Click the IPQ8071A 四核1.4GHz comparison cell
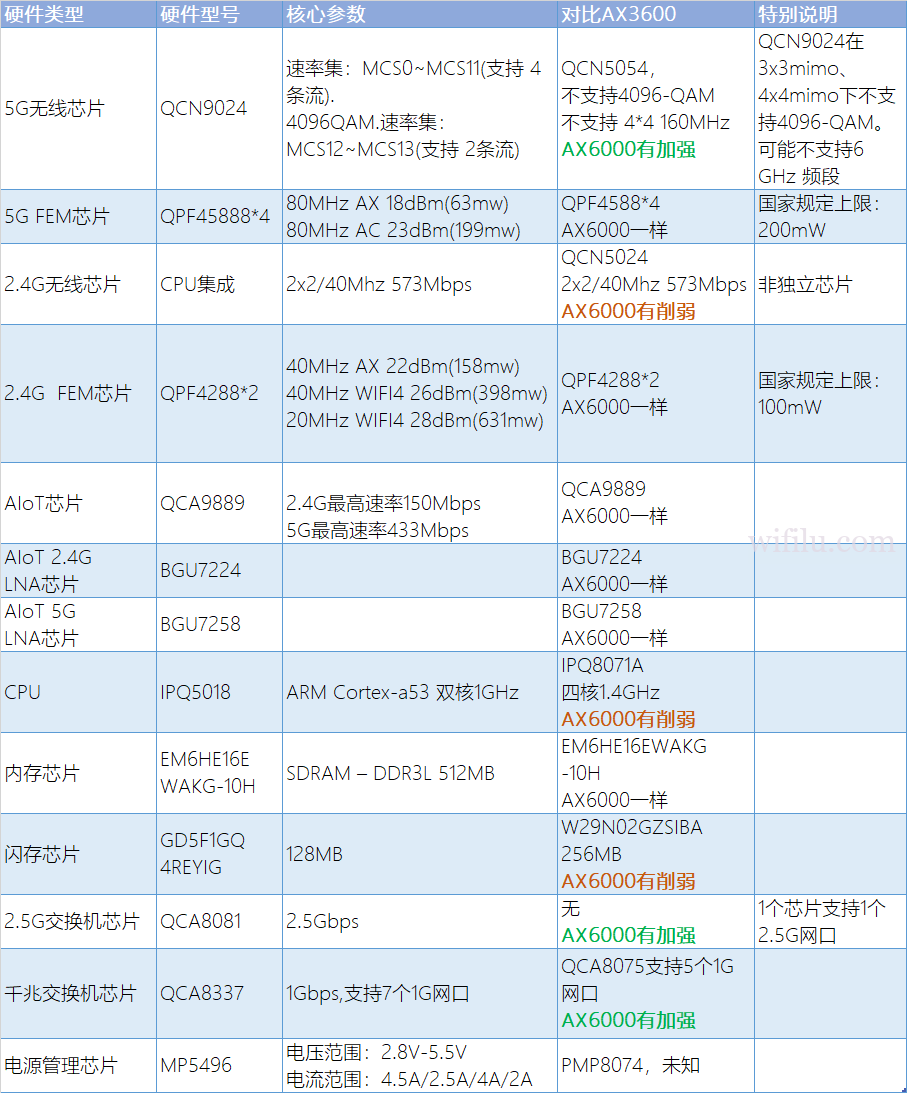This screenshot has height=1093, width=907. pyautogui.click(x=656, y=692)
